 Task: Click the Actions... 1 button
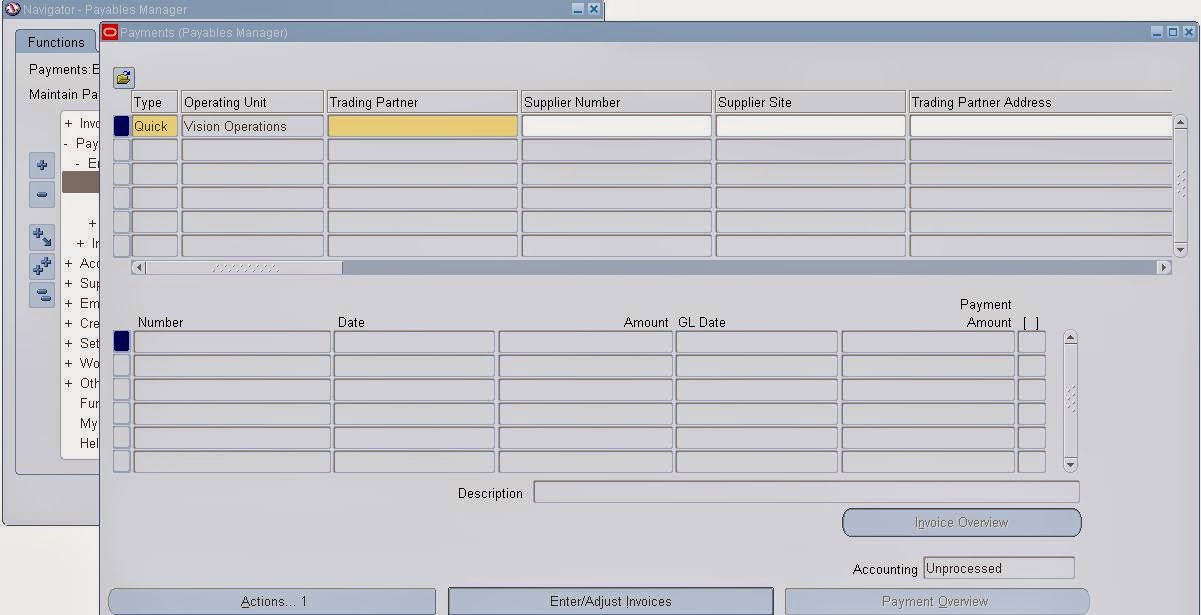coord(273,601)
